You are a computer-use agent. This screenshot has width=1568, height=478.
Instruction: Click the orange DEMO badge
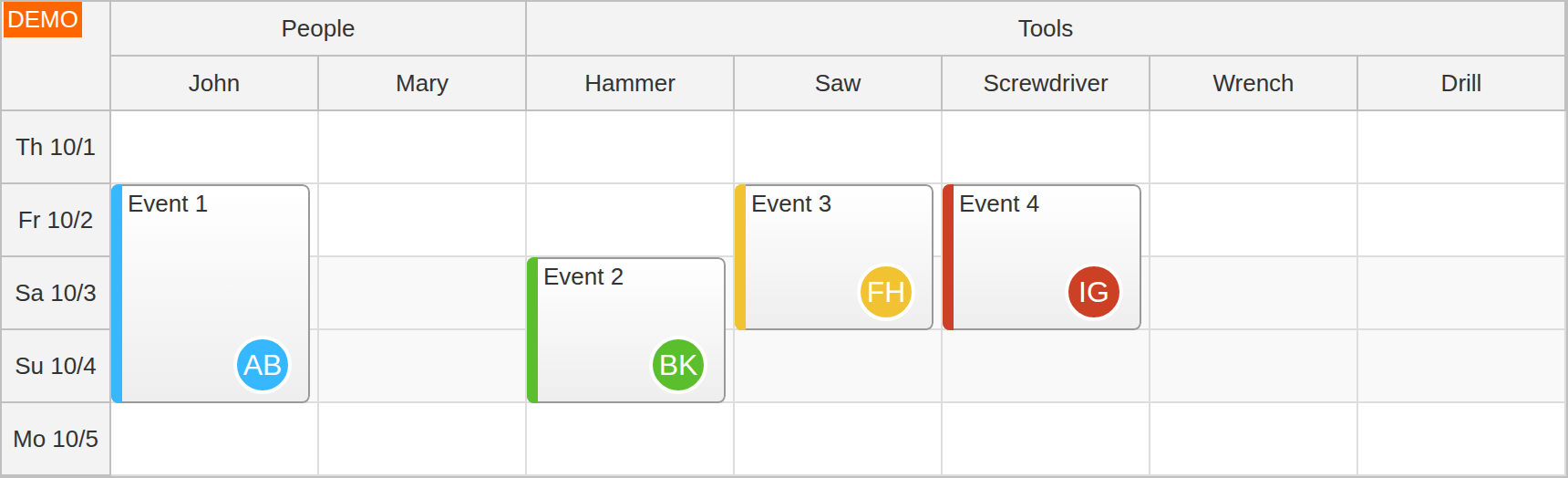point(43,19)
